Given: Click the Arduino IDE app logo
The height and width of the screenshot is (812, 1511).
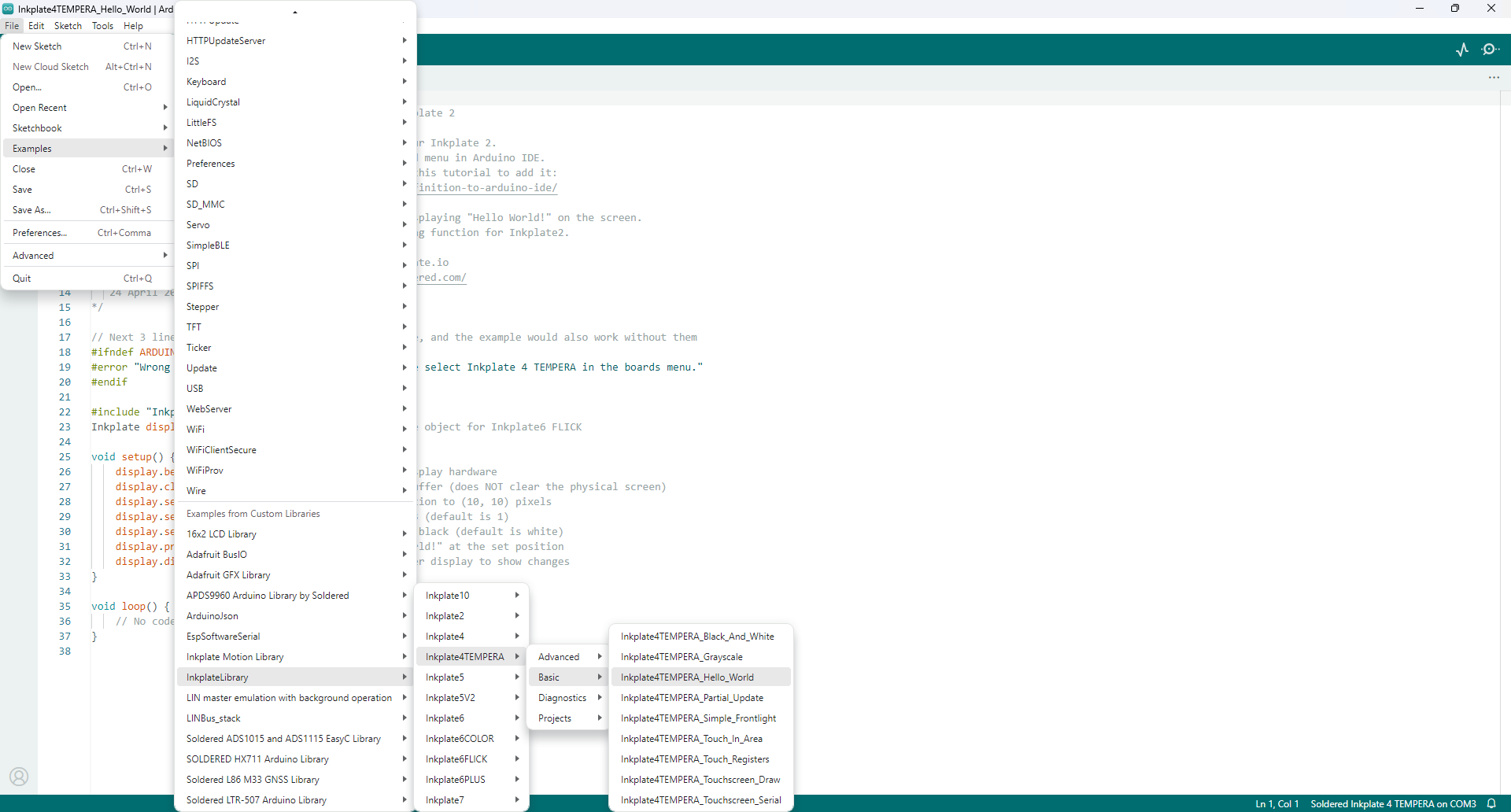Looking at the screenshot, I should click(x=8, y=9).
